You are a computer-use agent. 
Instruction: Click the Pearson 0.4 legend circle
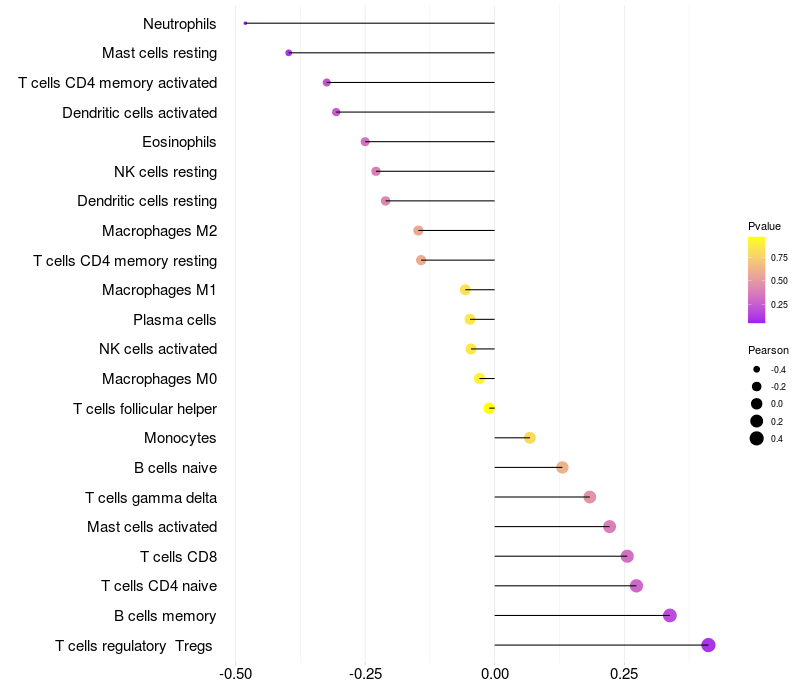pos(757,438)
